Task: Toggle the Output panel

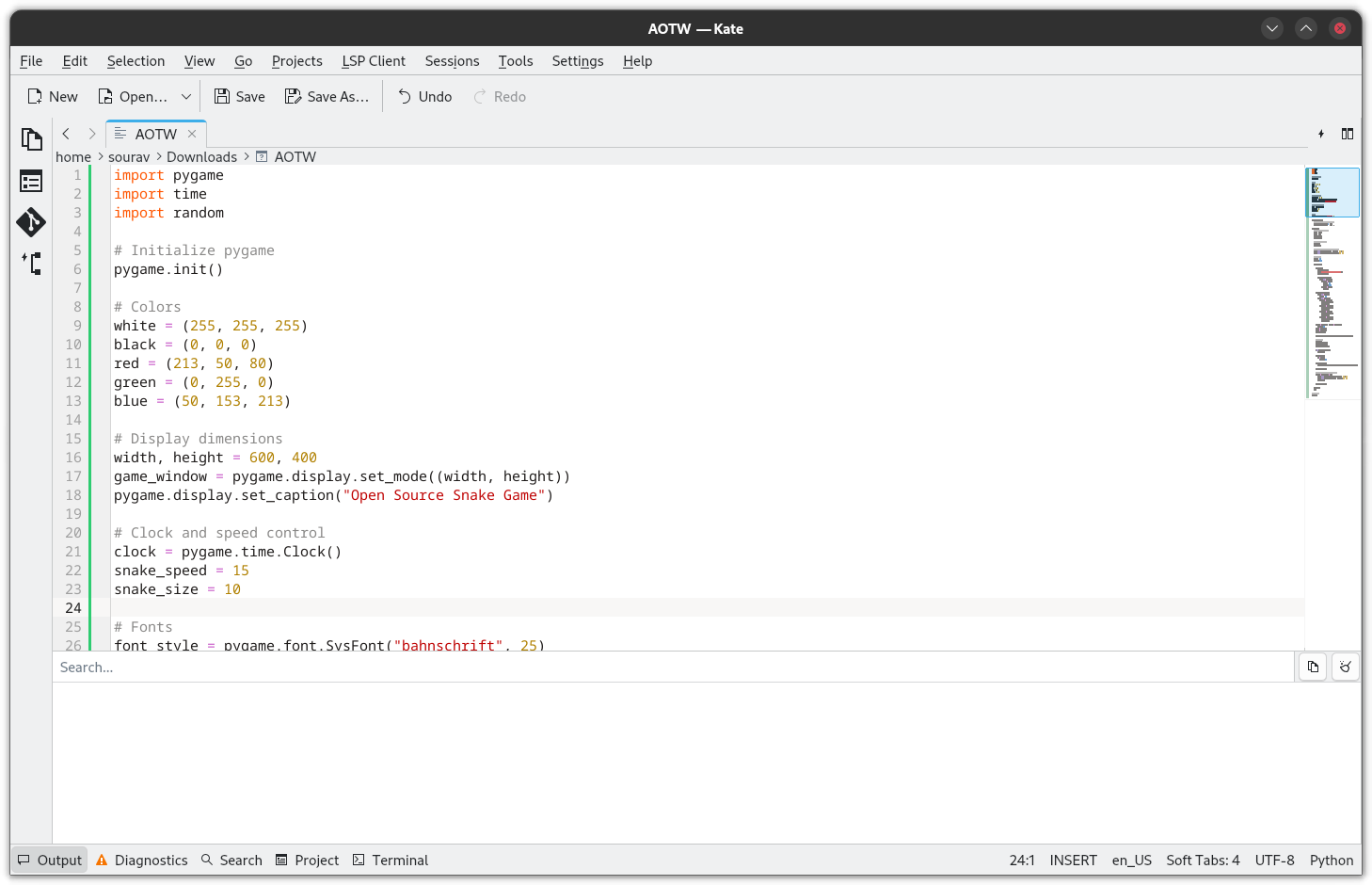Action: 49,860
